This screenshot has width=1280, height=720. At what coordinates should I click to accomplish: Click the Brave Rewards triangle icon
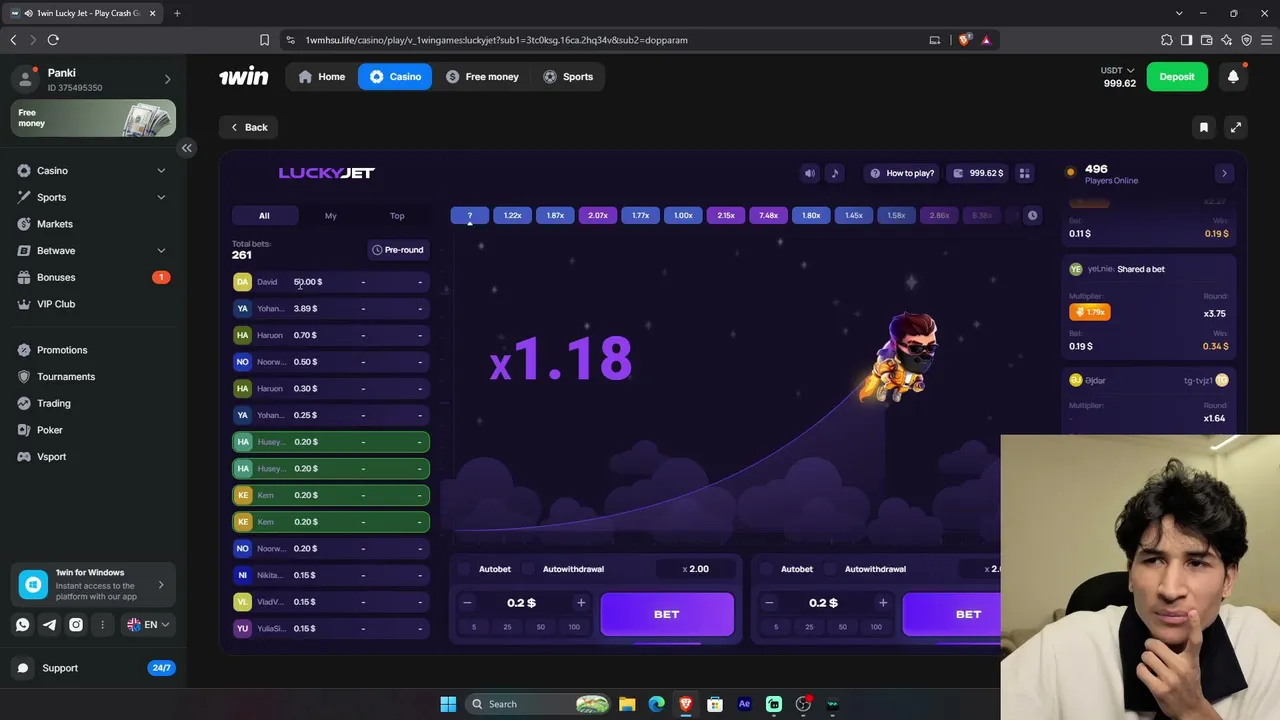(x=986, y=40)
